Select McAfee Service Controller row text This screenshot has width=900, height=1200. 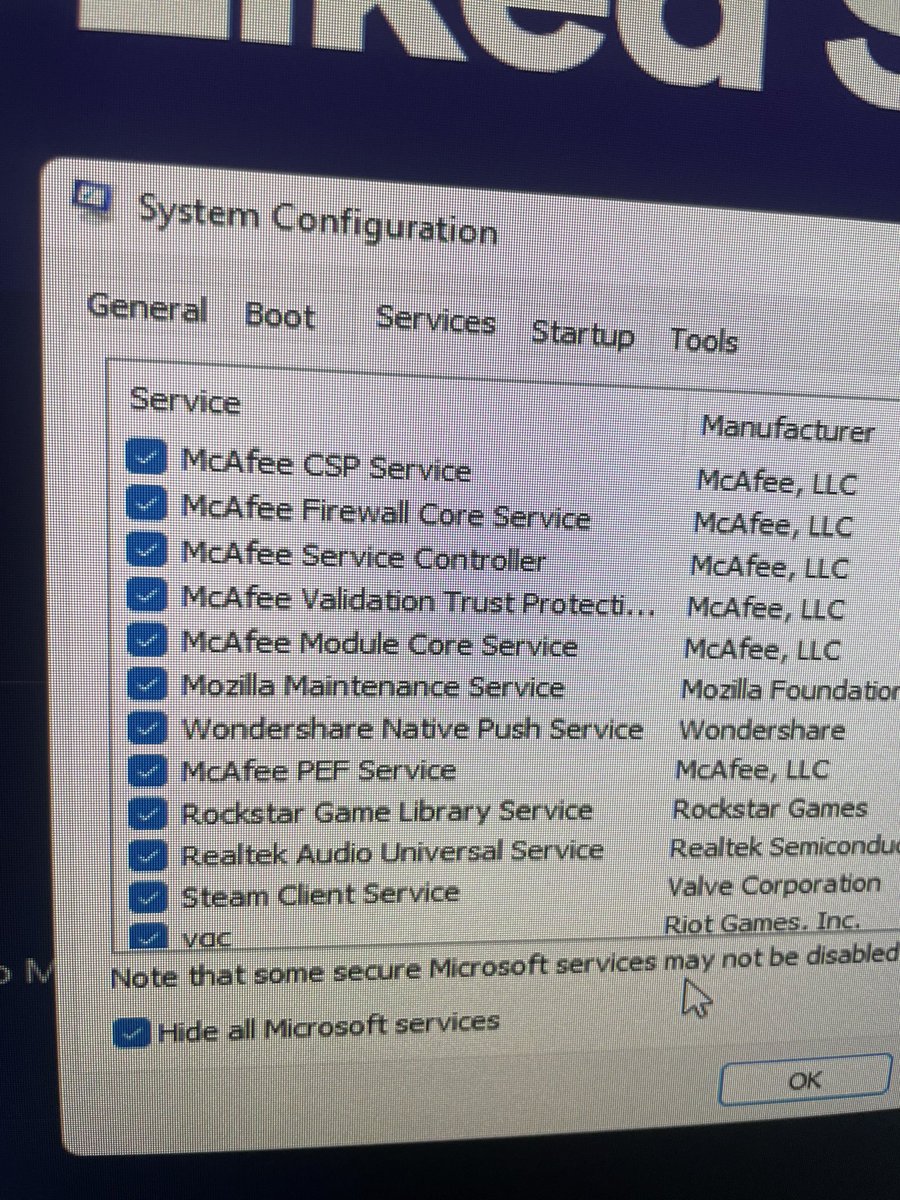(363, 557)
